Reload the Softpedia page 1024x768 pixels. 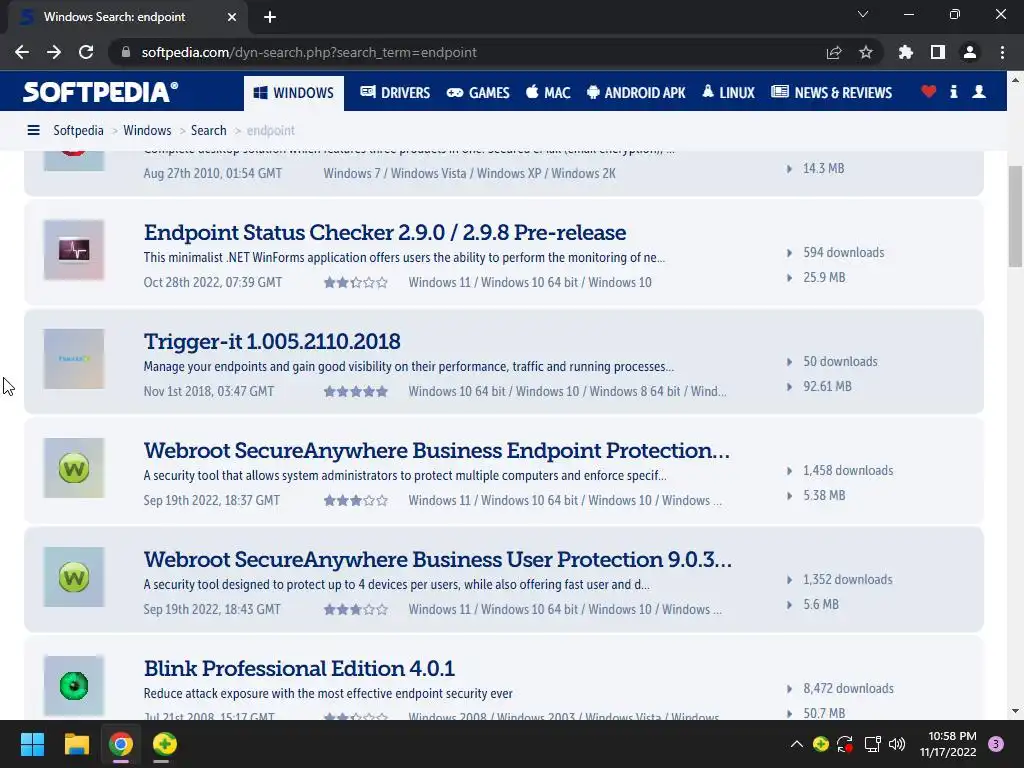click(x=86, y=52)
